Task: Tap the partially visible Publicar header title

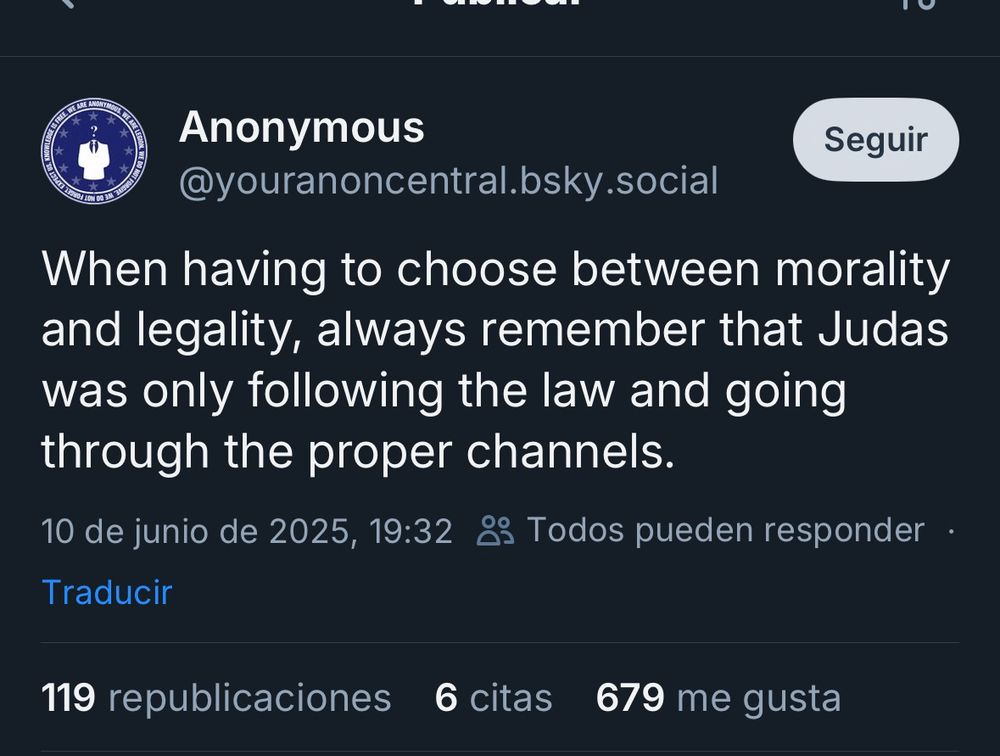Action: click(497, 3)
